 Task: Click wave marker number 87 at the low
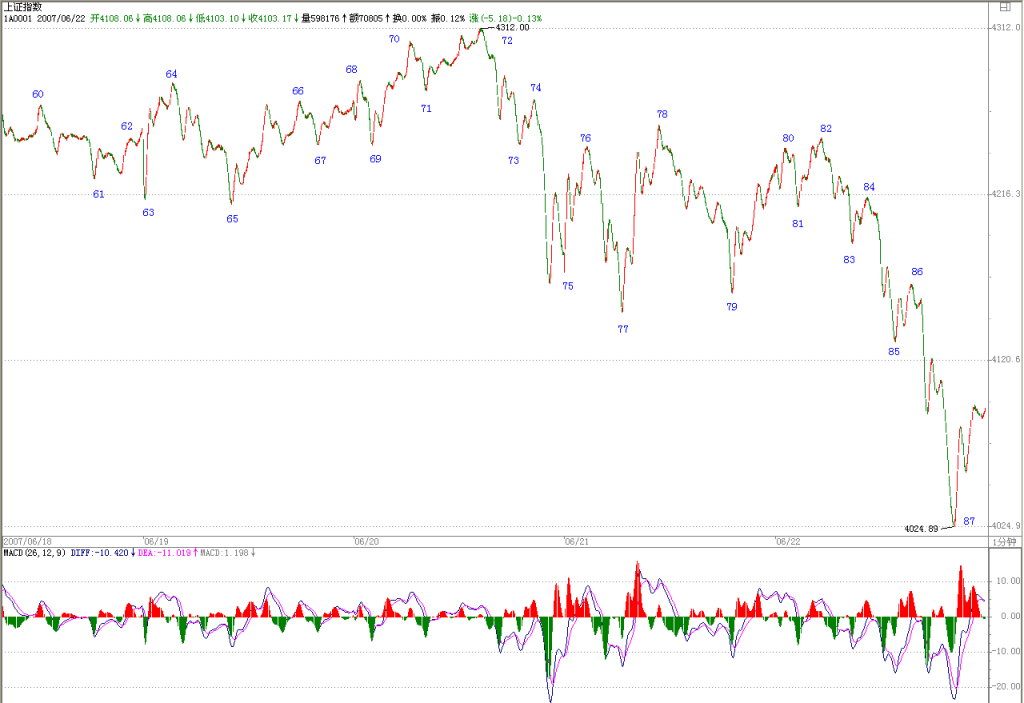coord(969,521)
